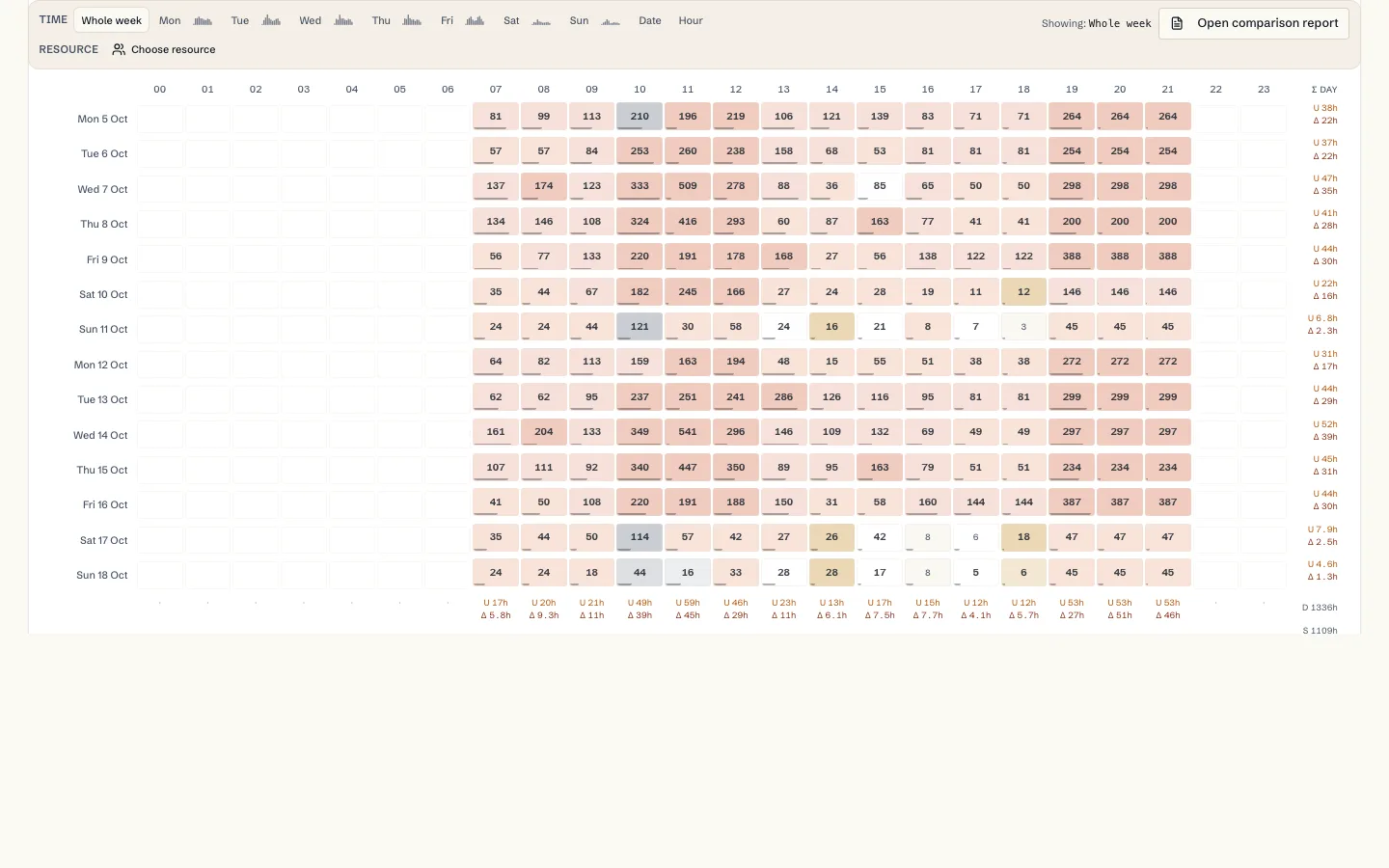Viewport: 1389px width, 868px height.
Task: Switch to the Thu time filter
Action: [381, 20]
